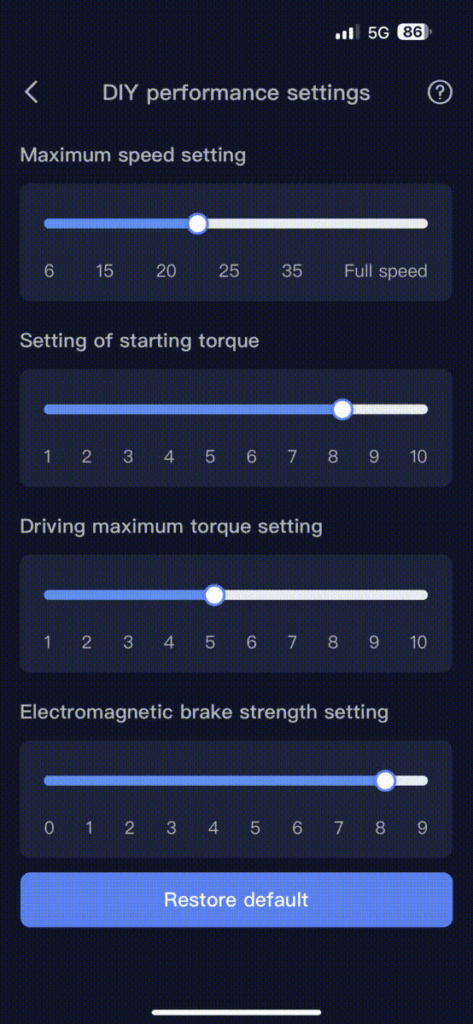Select brake strength level 5
This screenshot has height=1024, width=473.
255,828
